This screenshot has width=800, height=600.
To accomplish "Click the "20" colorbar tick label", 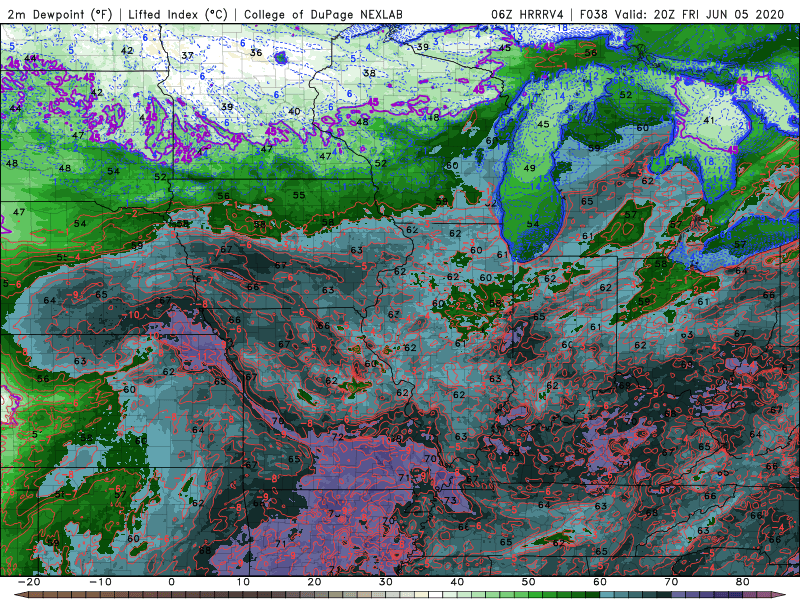I will pos(314,582).
